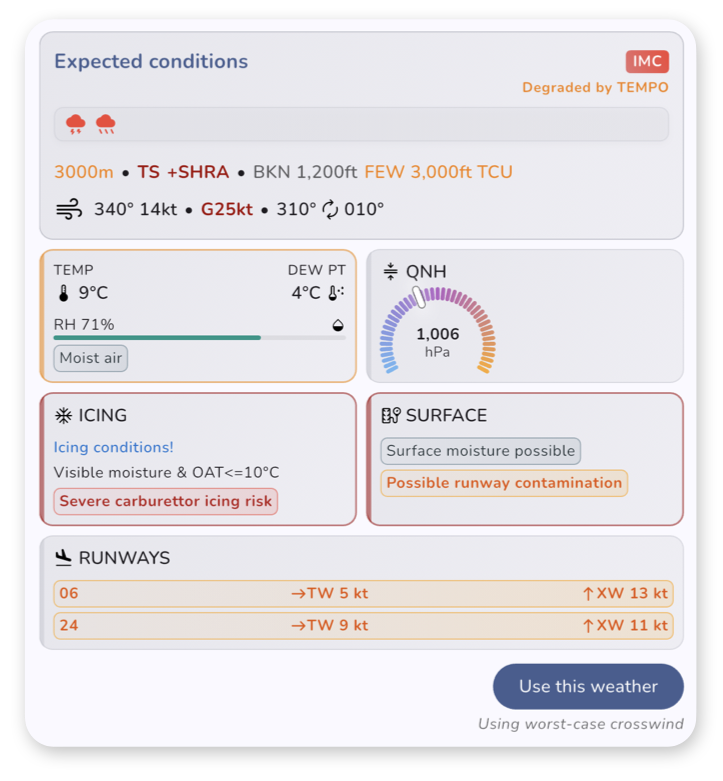
Task: Click the Use this weather button
Action: [x=588, y=686]
